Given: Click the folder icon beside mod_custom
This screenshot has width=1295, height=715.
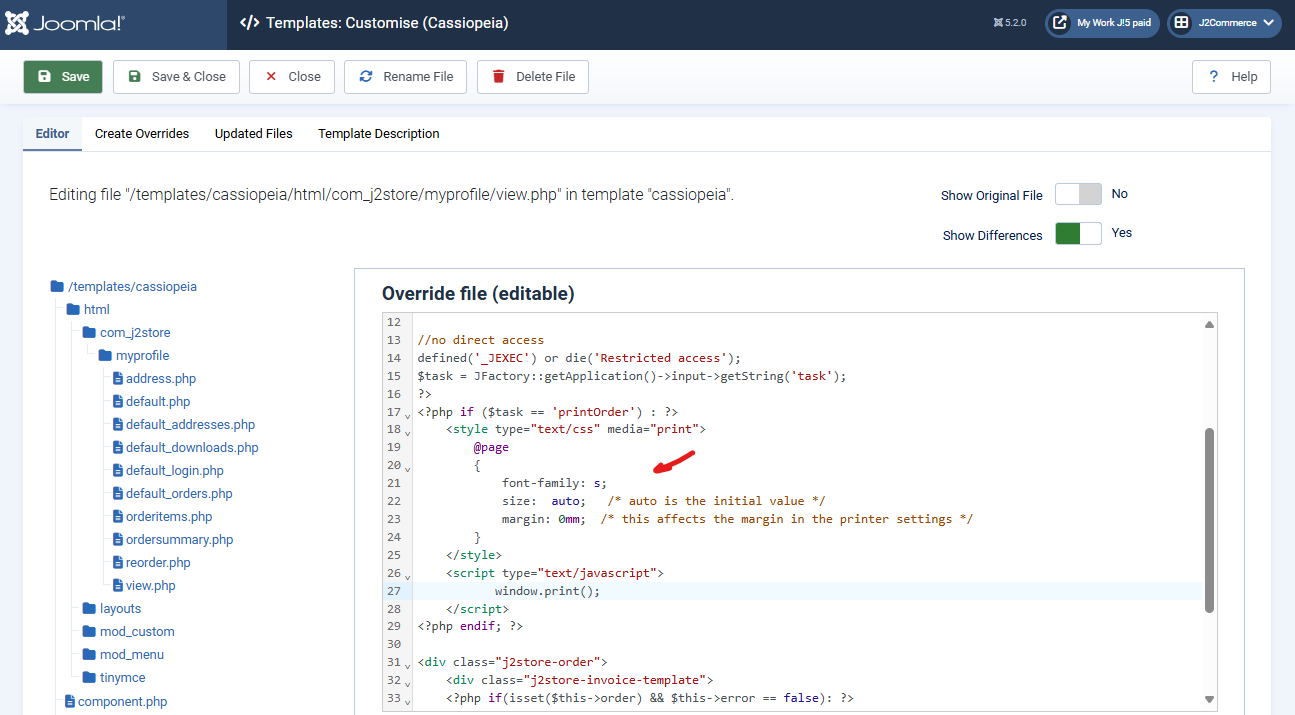Looking at the screenshot, I should pyautogui.click(x=89, y=632).
